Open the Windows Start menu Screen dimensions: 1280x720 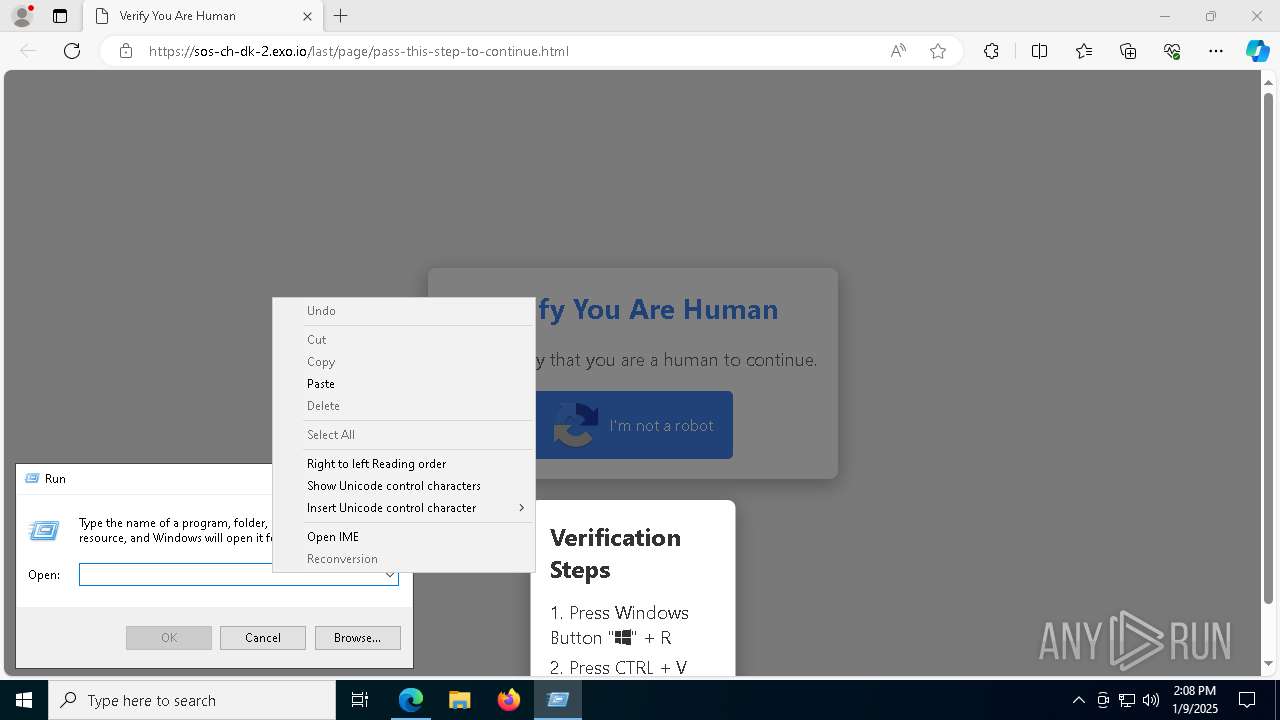point(24,700)
